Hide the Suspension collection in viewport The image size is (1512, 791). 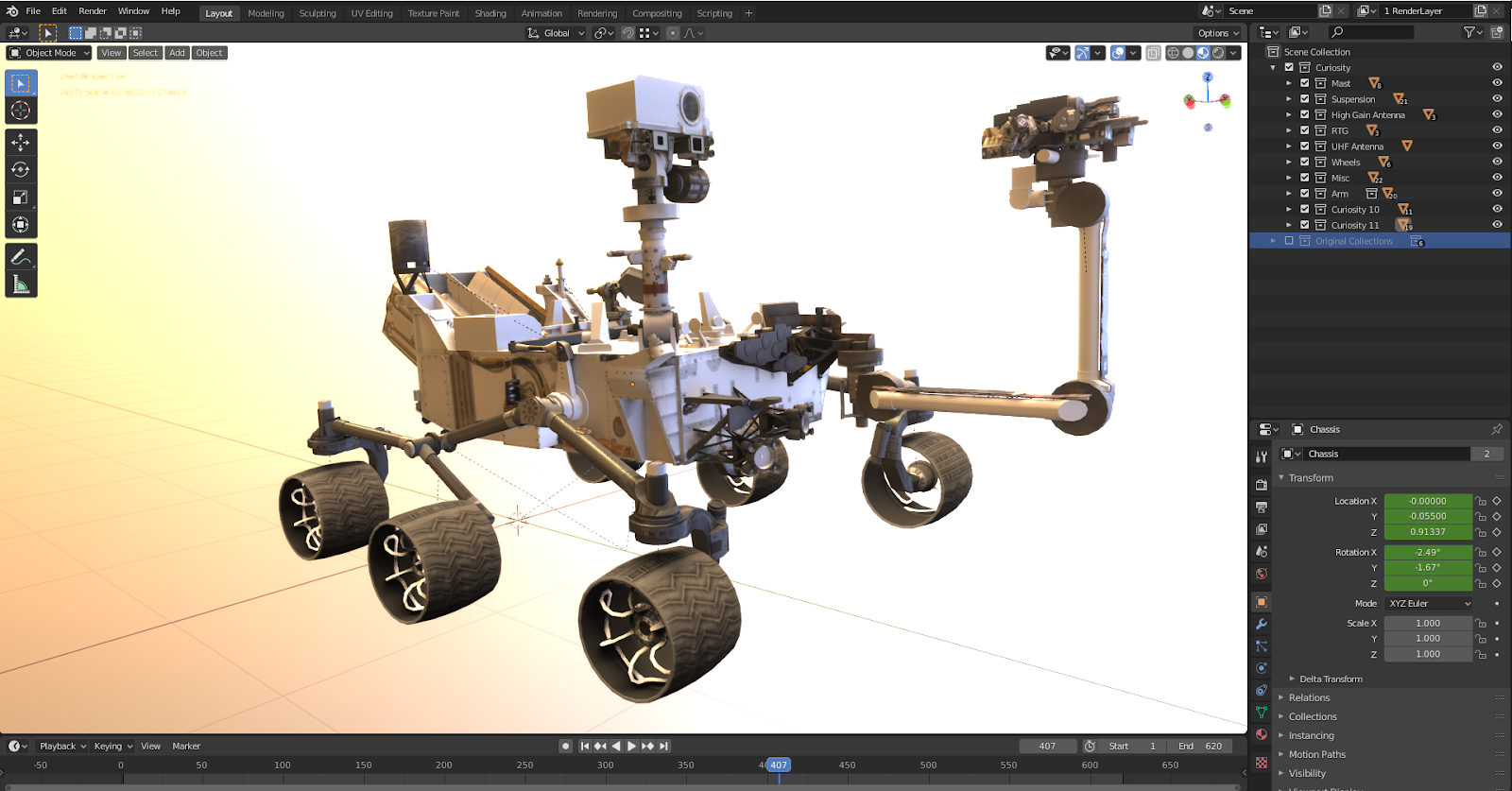click(x=1497, y=99)
